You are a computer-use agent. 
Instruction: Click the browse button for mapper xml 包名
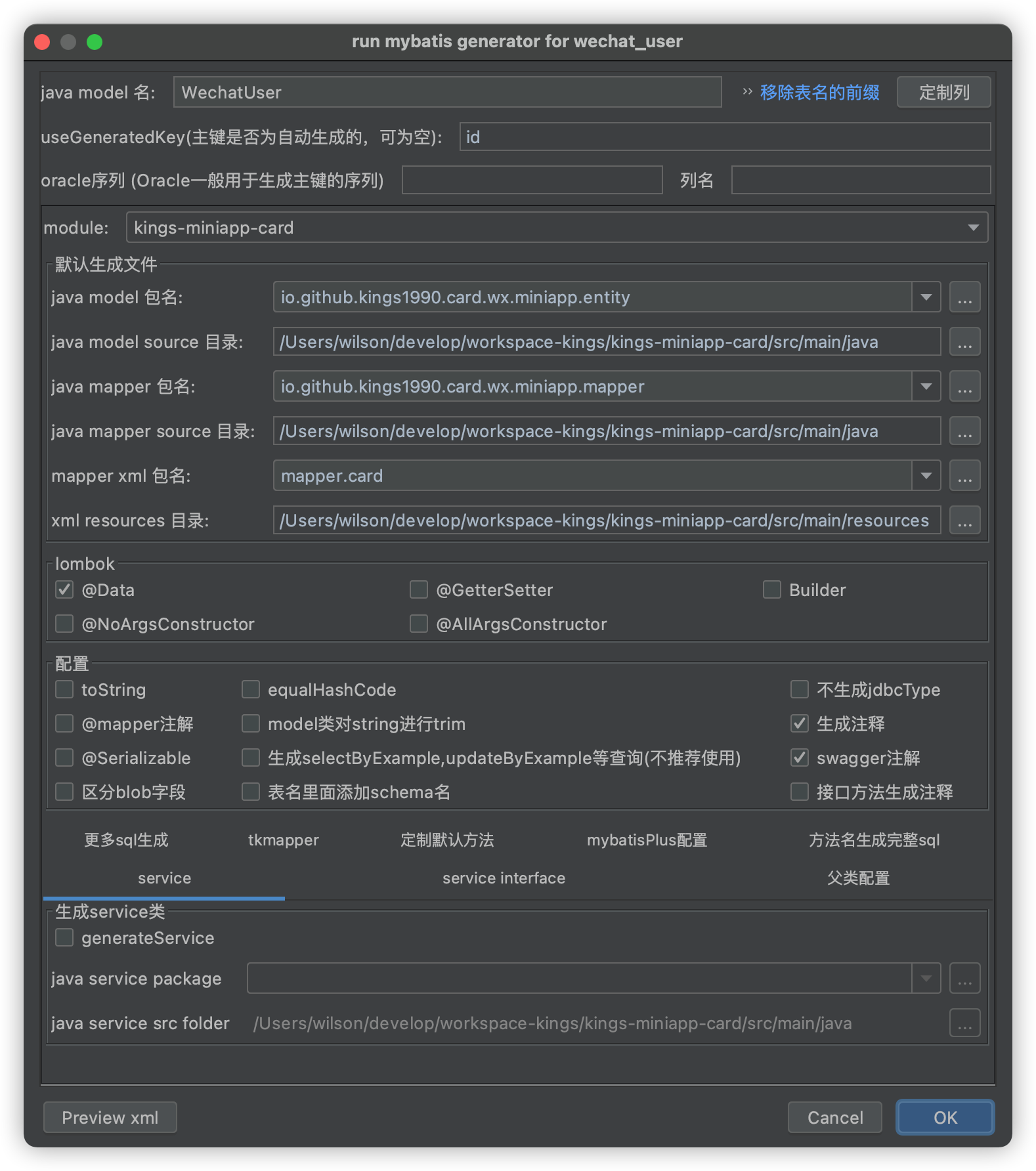click(x=964, y=476)
